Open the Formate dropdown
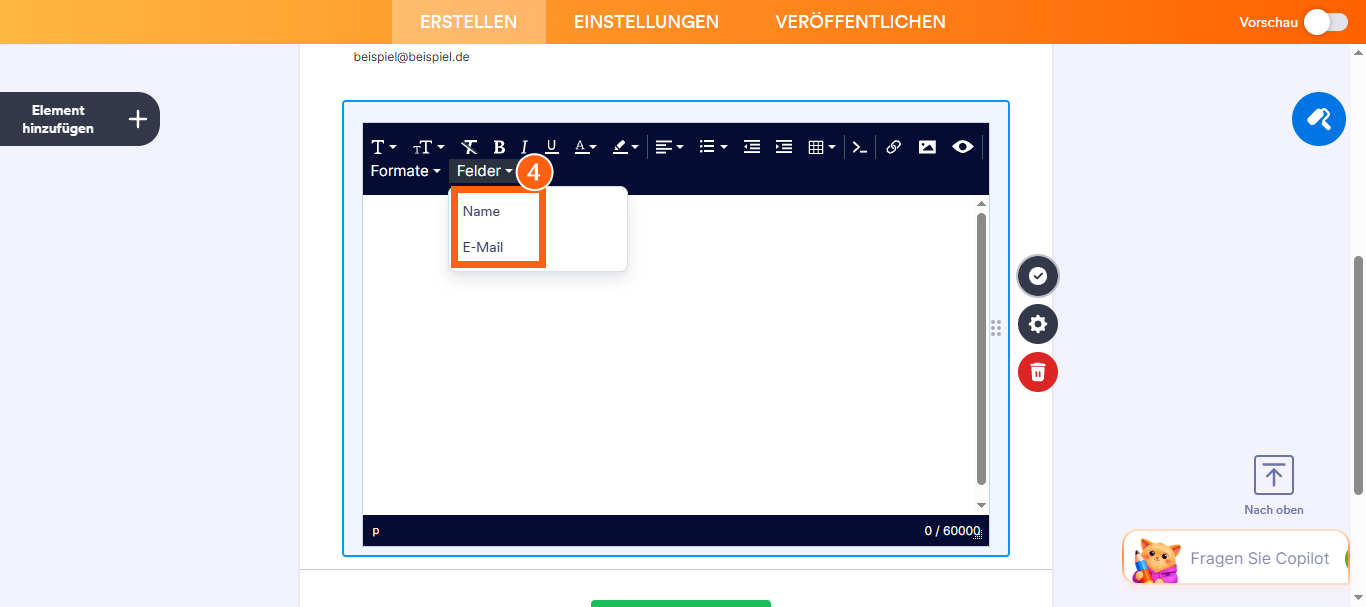The height and width of the screenshot is (607, 1366). (x=405, y=171)
